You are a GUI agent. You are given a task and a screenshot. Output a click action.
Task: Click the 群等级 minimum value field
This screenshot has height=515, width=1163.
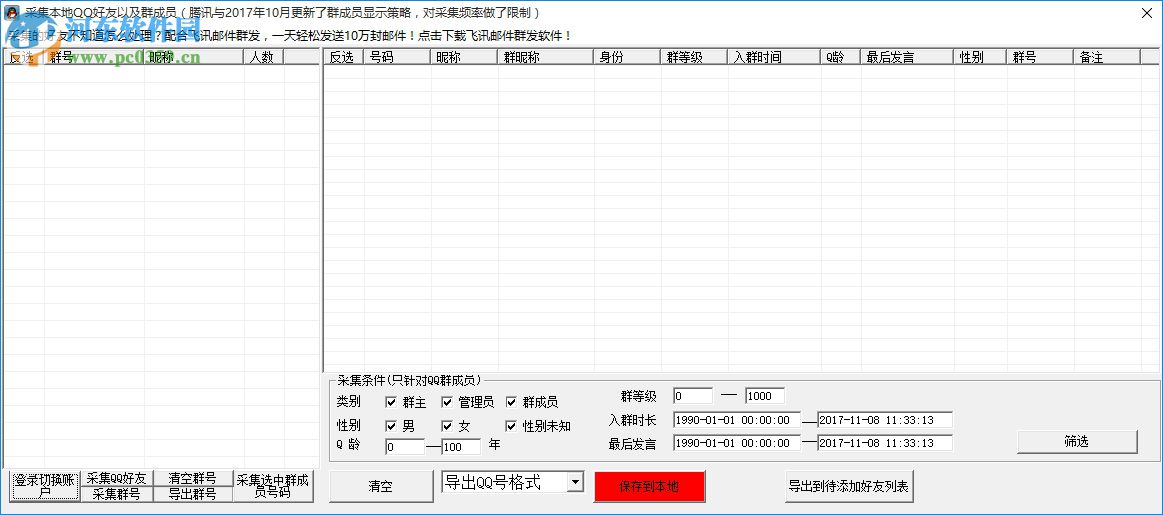click(693, 396)
